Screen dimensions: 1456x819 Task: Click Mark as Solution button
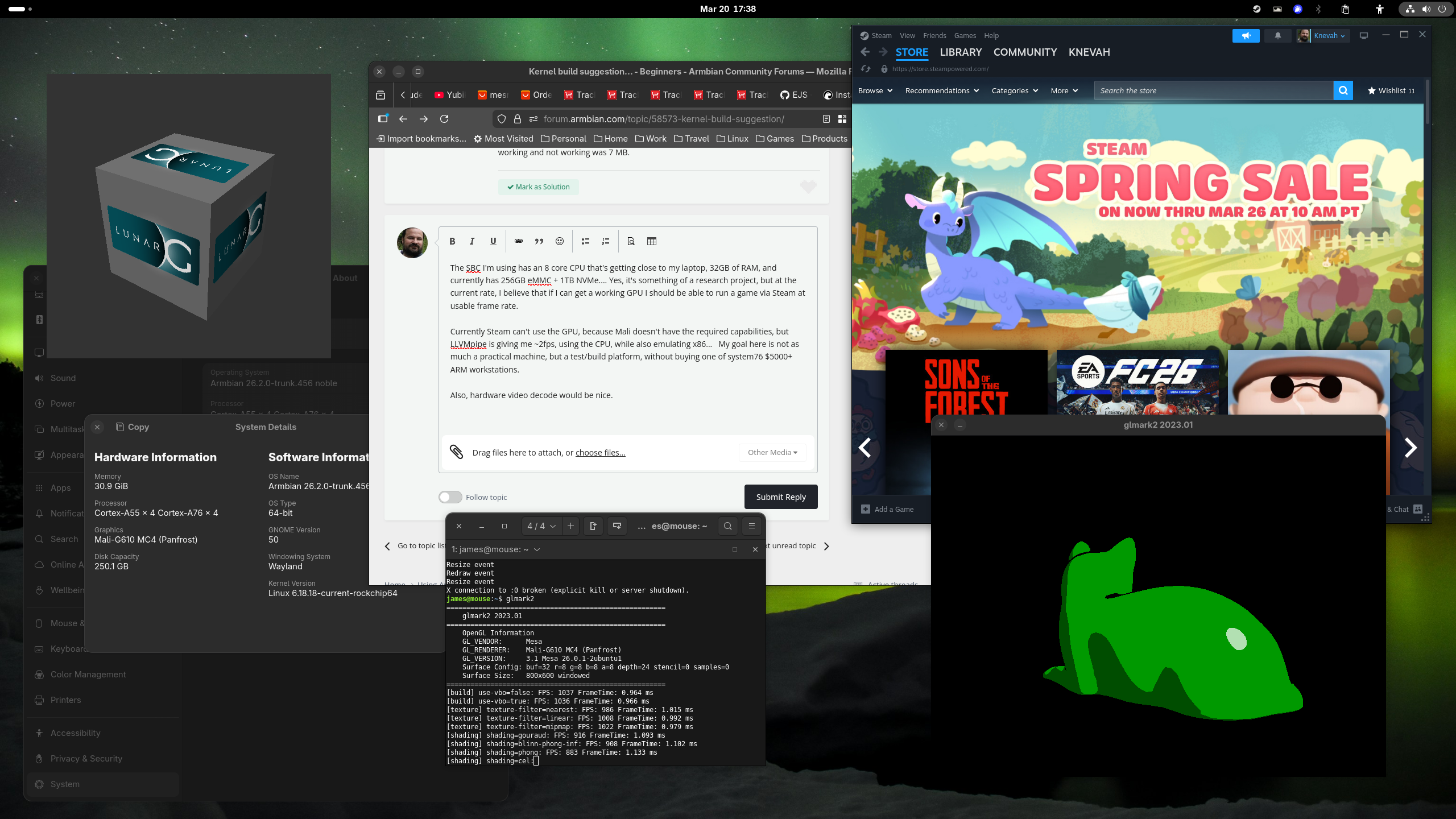(x=538, y=187)
